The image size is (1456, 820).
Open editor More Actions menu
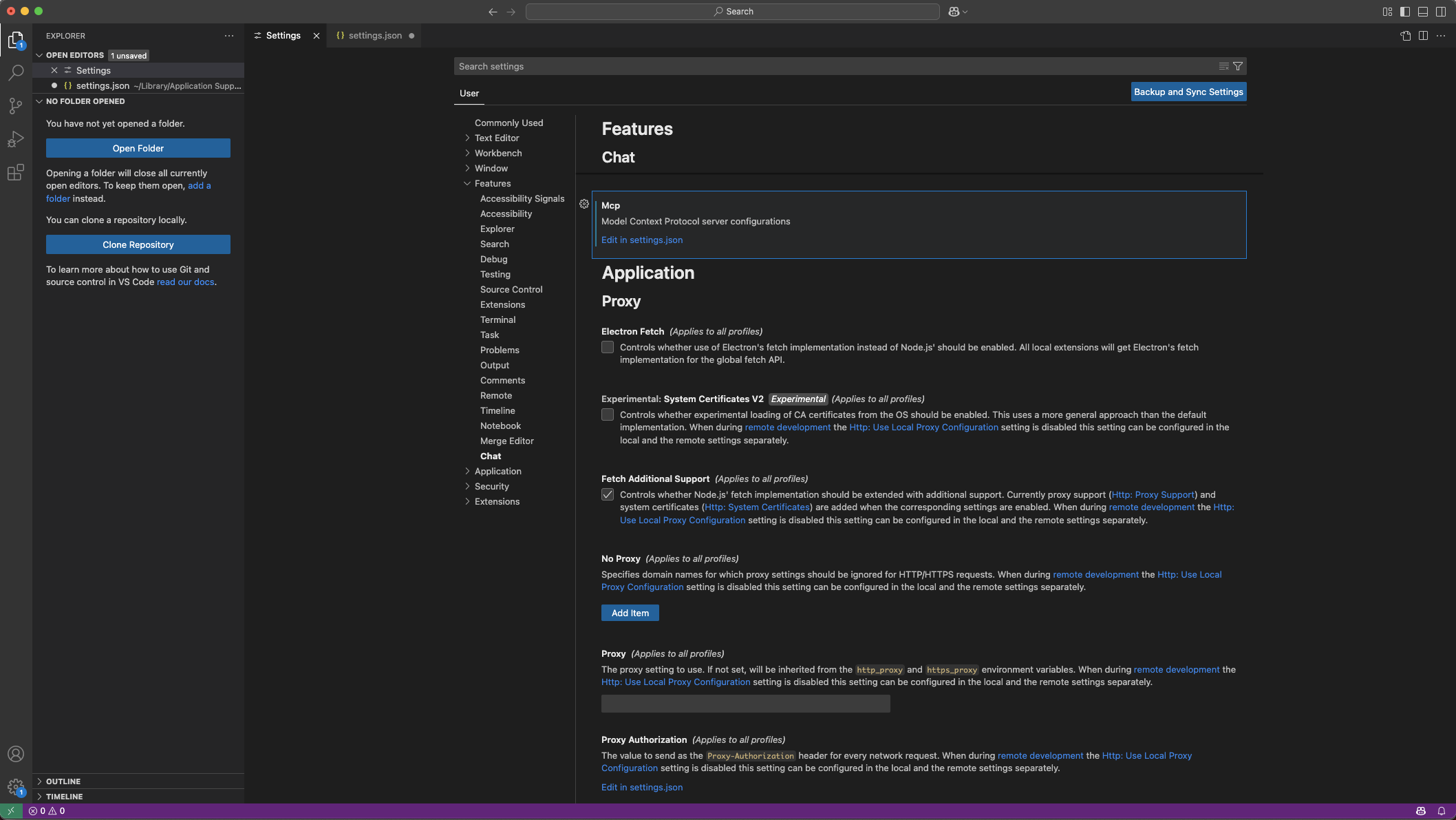click(1441, 36)
